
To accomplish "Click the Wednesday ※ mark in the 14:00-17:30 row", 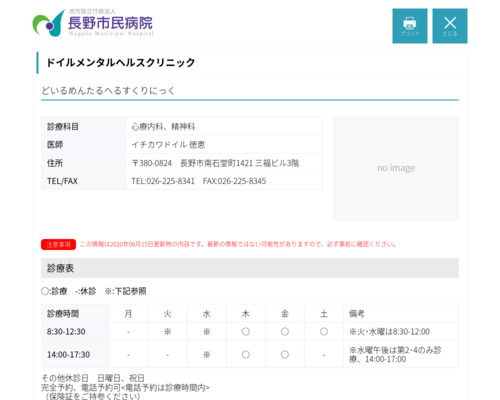I will [207, 355].
